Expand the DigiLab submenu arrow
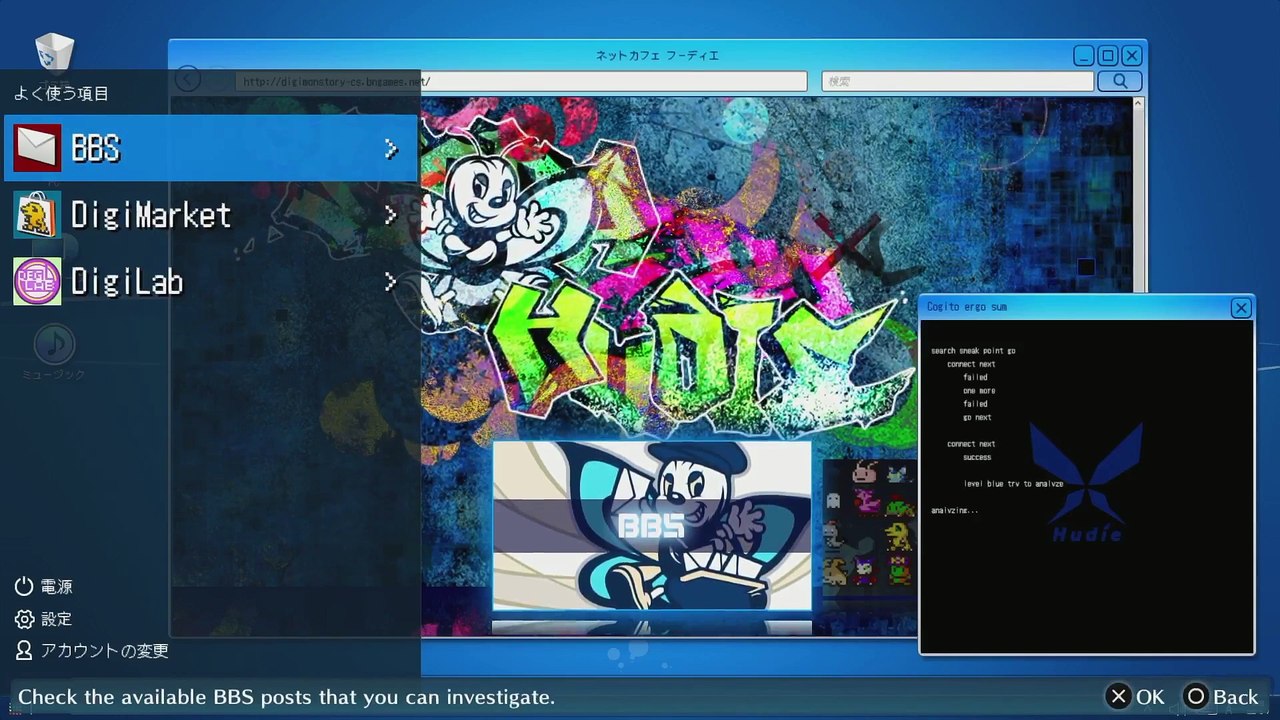This screenshot has height=720, width=1280. [x=391, y=282]
